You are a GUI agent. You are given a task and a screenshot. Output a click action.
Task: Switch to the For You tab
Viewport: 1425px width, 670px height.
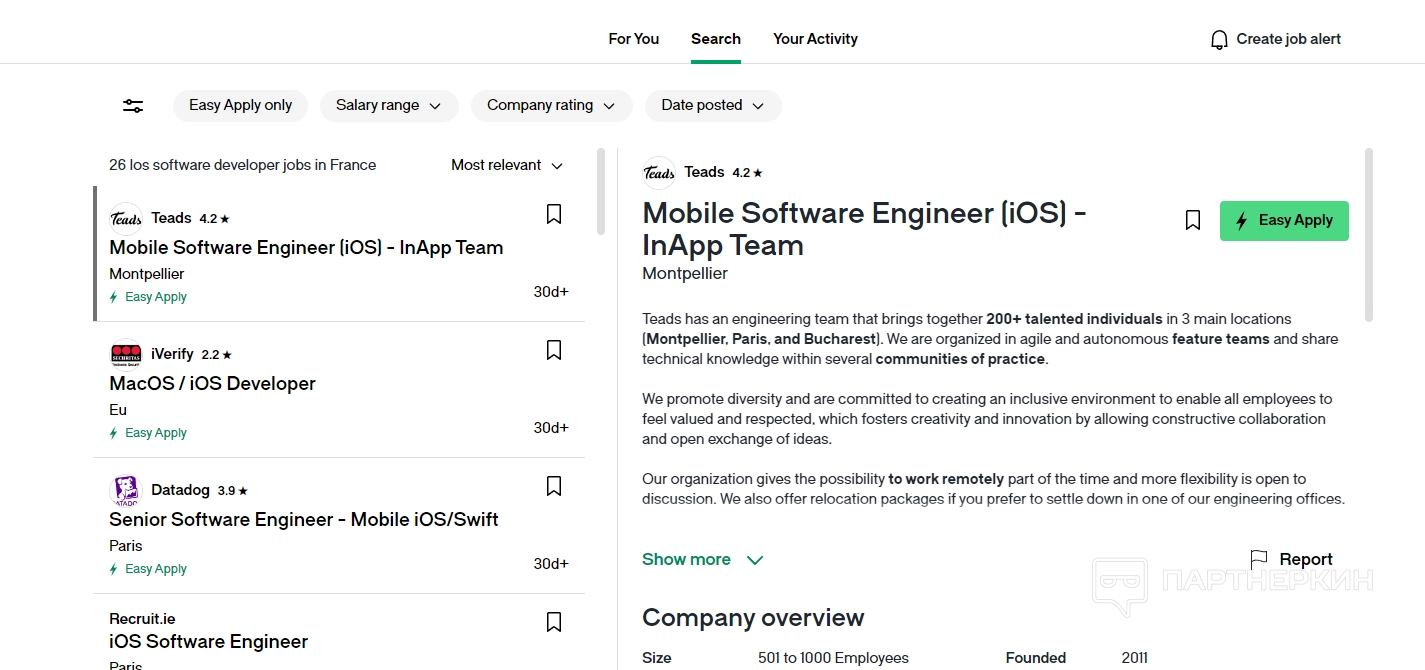[633, 39]
